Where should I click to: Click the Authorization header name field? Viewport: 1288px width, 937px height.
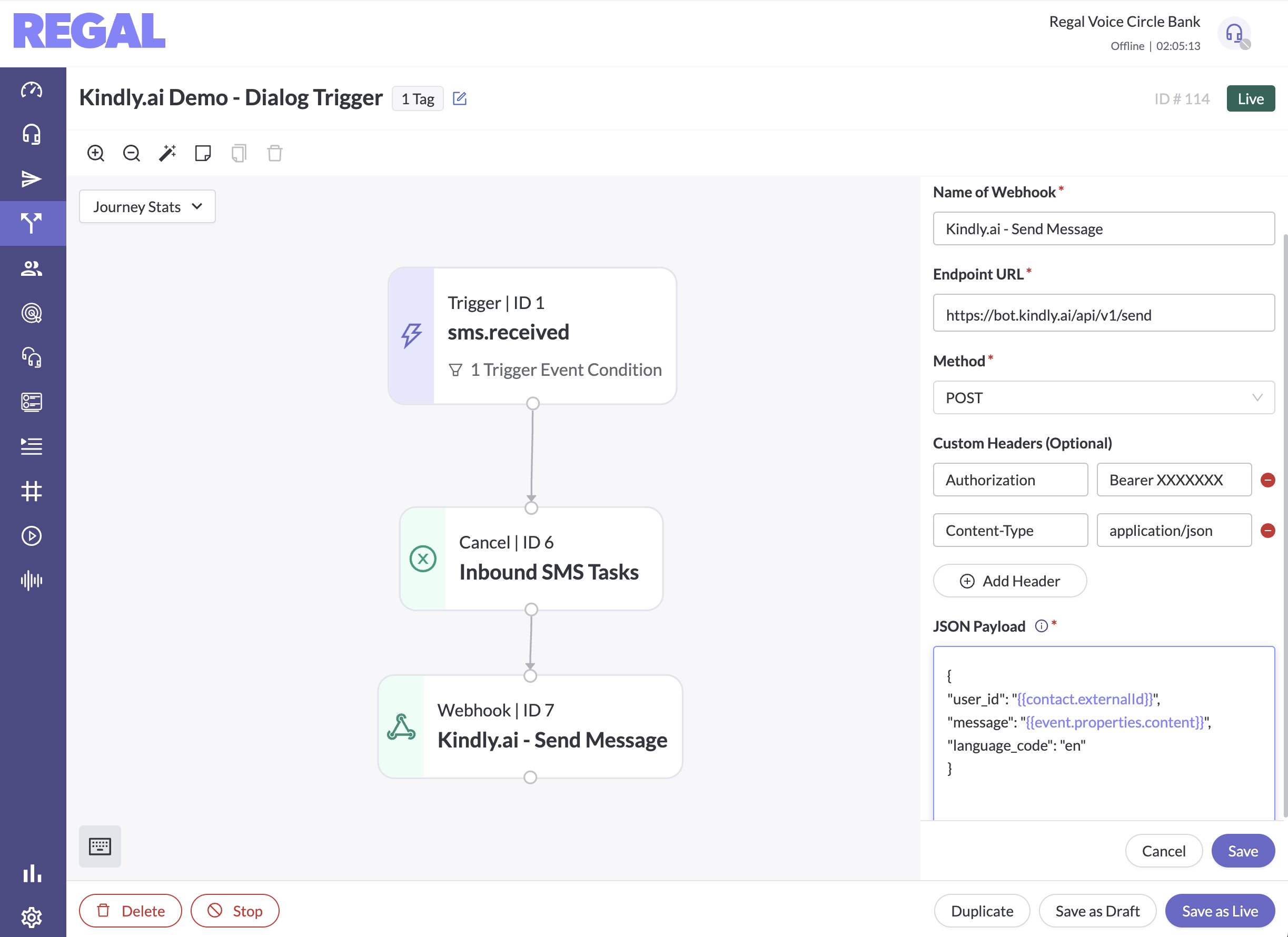(1010, 480)
